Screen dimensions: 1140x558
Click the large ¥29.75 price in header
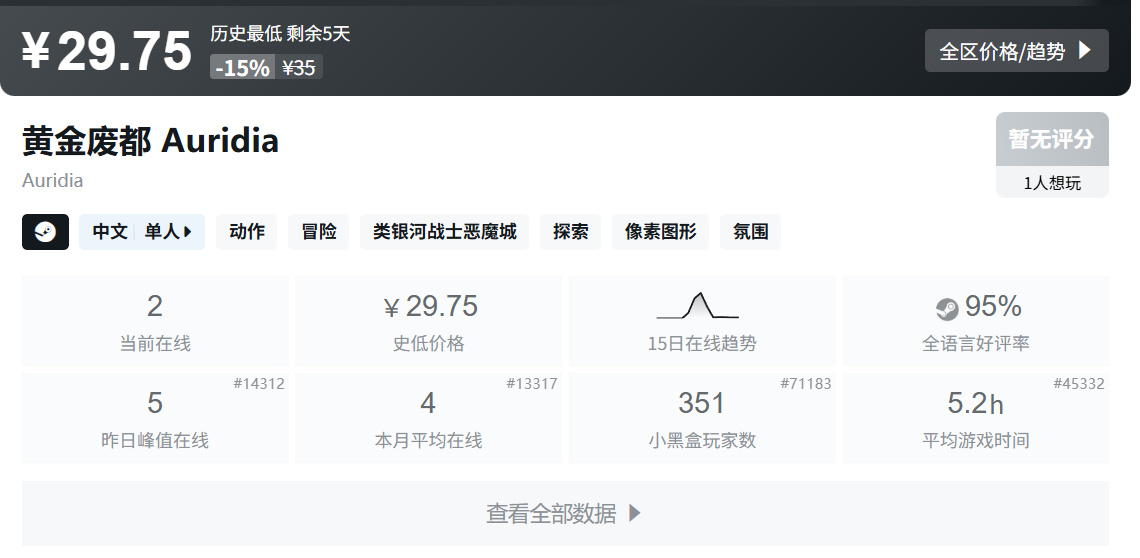tap(106, 51)
